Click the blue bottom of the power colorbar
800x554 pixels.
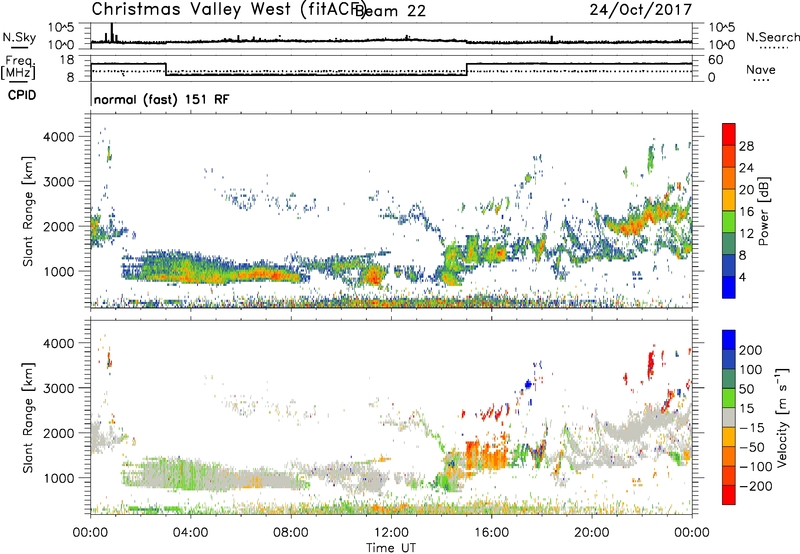(x=729, y=287)
